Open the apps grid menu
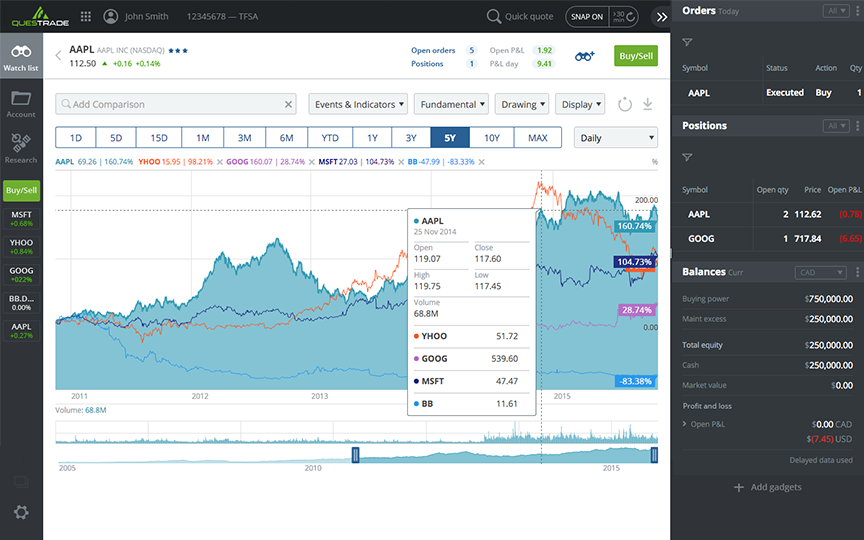This screenshot has width=864, height=540. click(x=85, y=17)
